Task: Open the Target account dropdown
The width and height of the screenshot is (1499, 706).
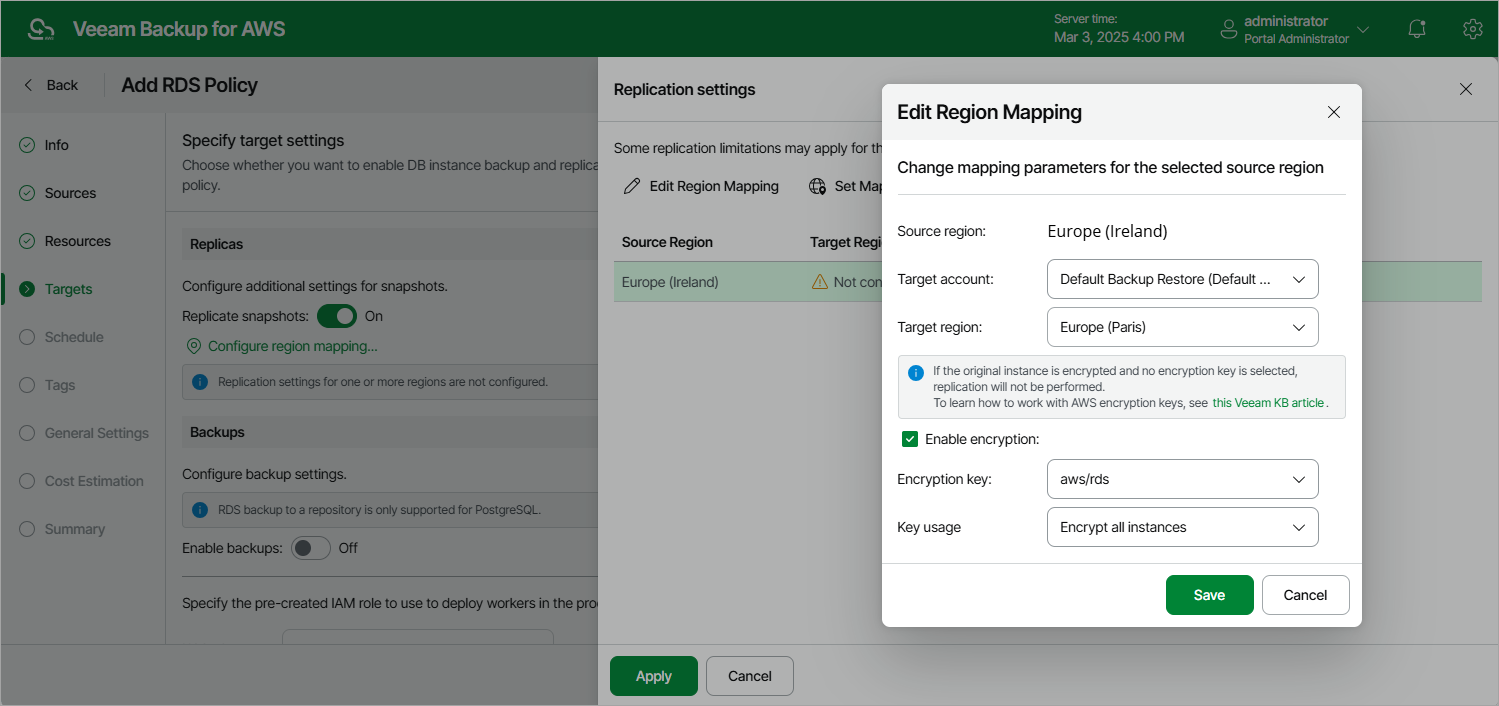Action: coord(1182,279)
